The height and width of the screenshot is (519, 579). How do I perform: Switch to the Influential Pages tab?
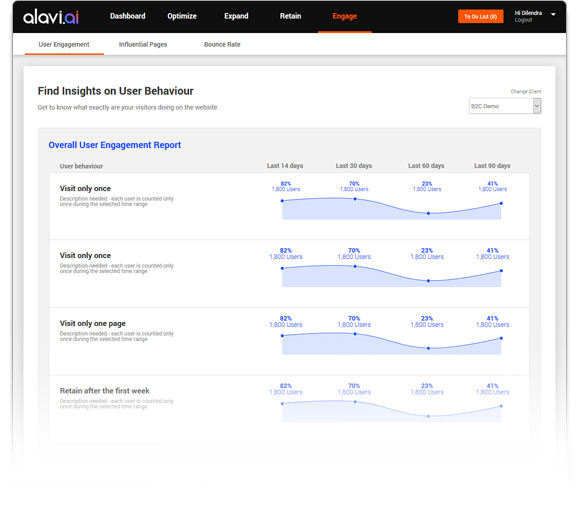[143, 44]
